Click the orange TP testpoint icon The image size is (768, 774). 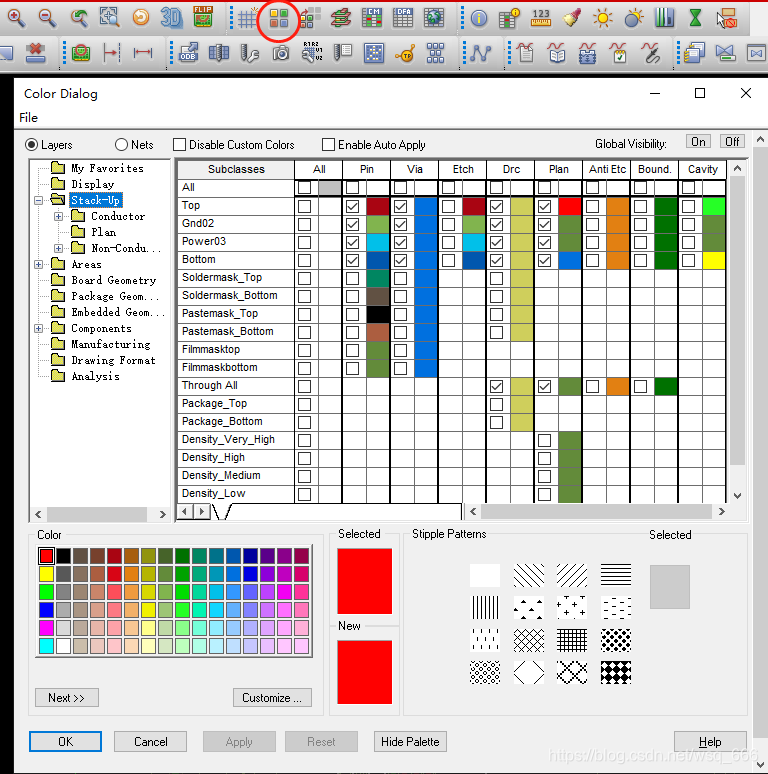(x=405, y=54)
